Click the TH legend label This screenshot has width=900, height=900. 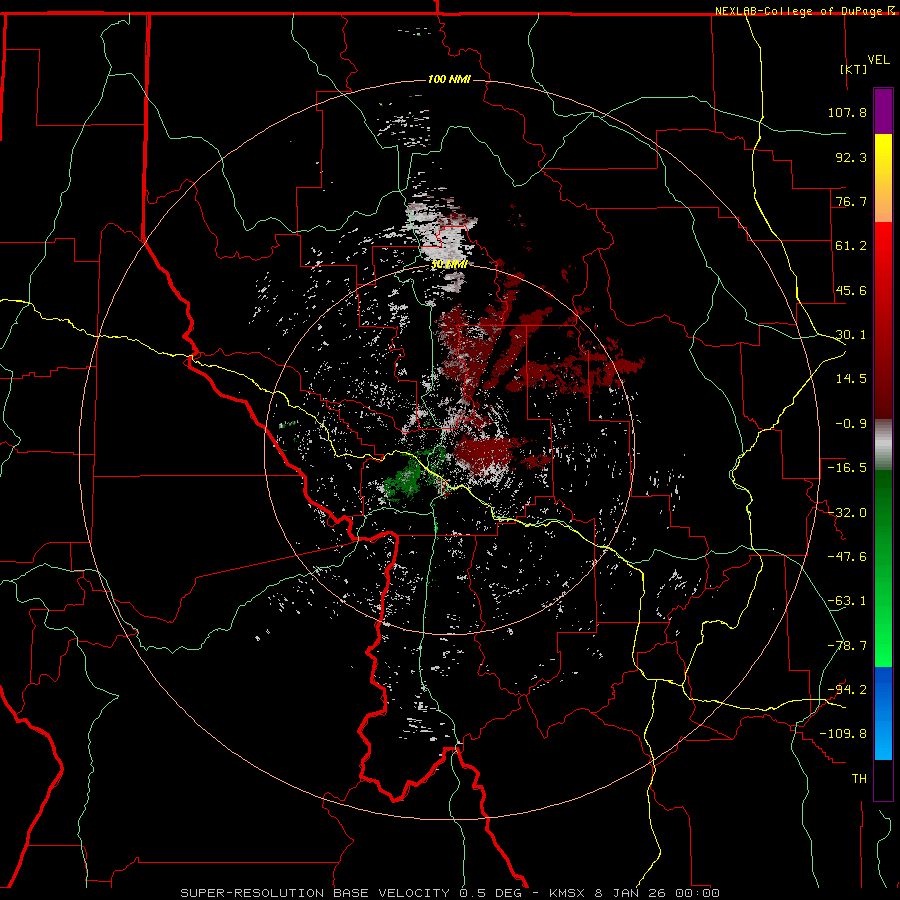pos(859,779)
